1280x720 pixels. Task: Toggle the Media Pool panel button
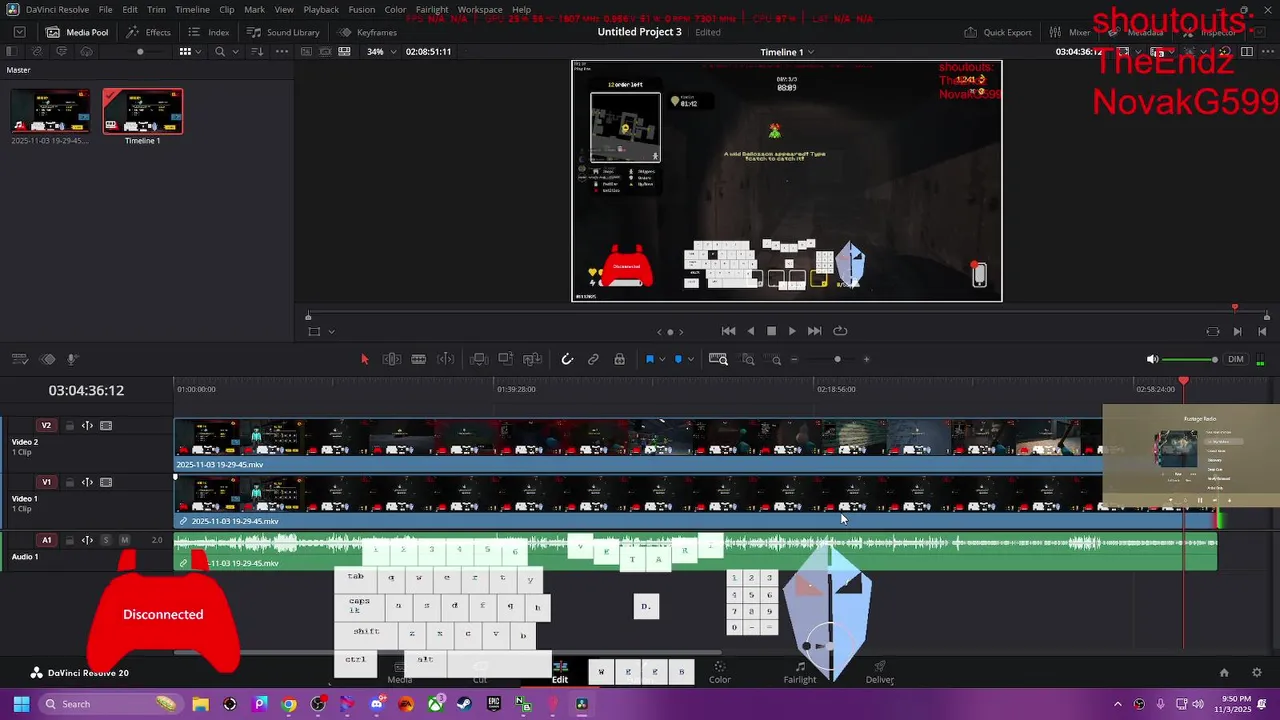click(x=77, y=32)
